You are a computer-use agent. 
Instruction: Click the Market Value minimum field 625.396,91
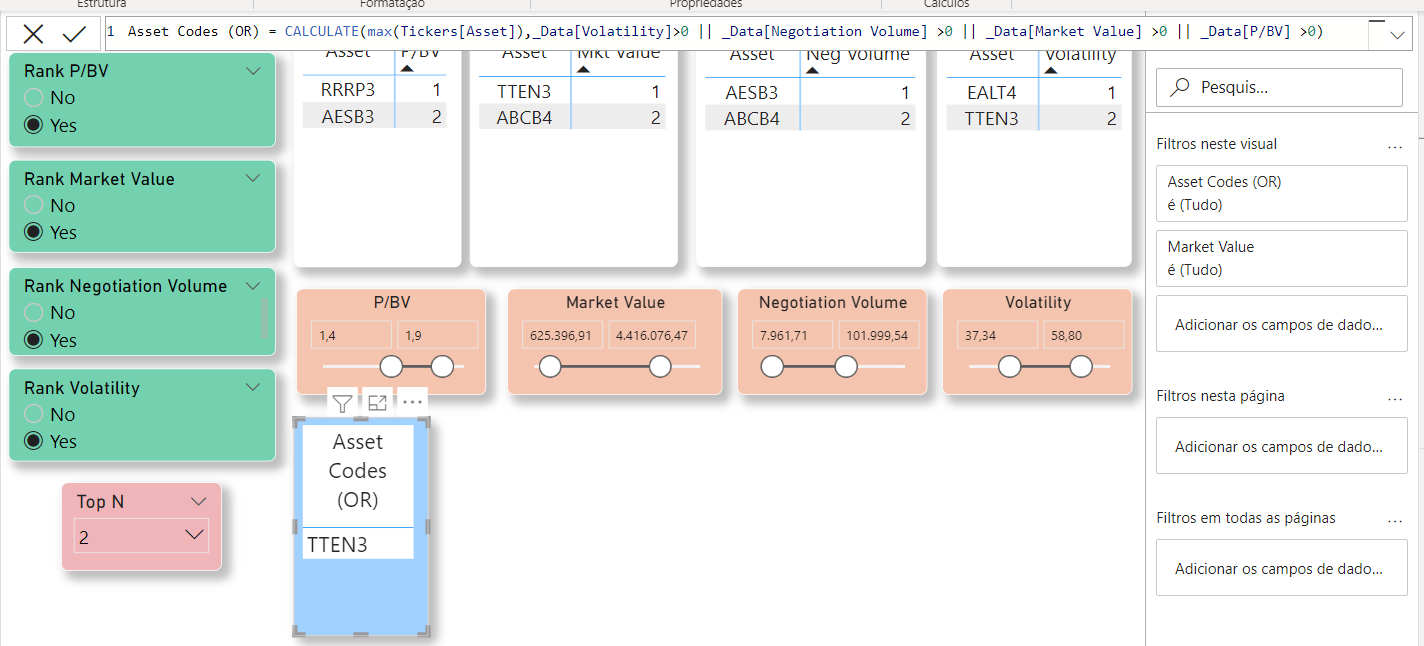click(x=563, y=336)
